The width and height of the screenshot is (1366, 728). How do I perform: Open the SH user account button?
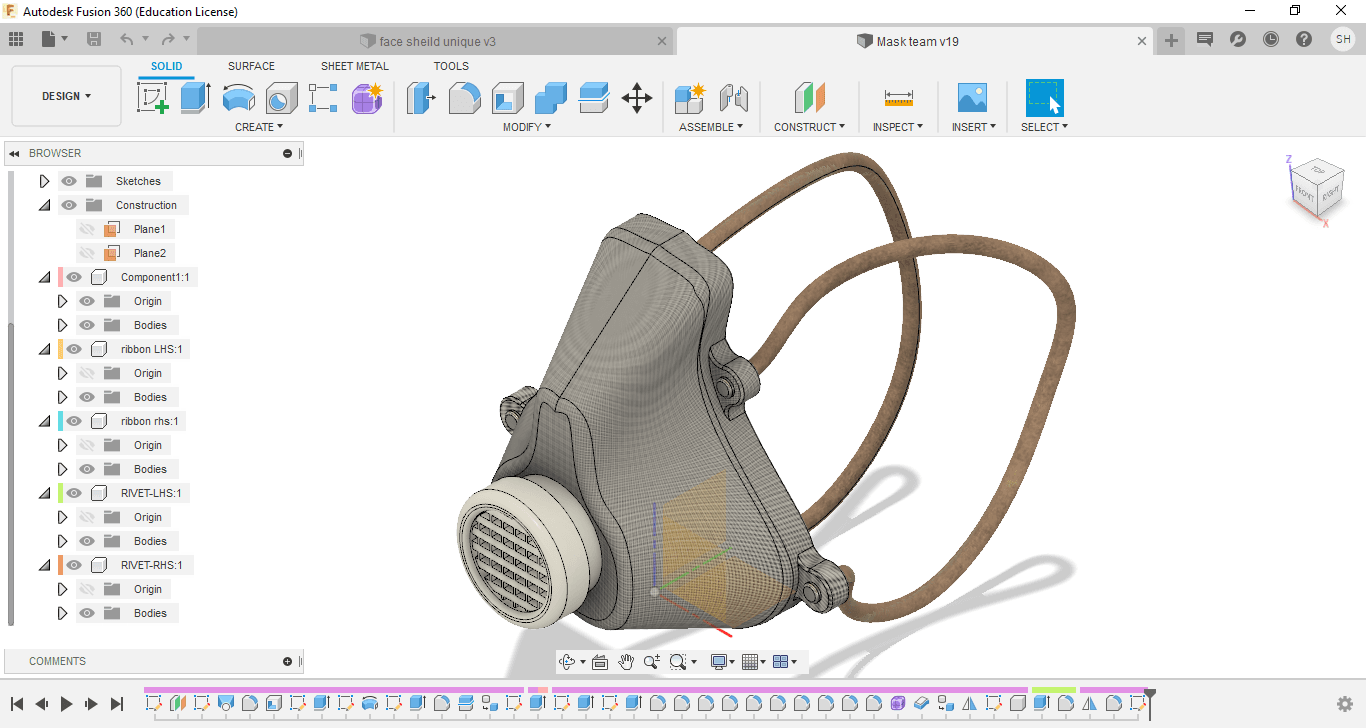(x=1342, y=39)
